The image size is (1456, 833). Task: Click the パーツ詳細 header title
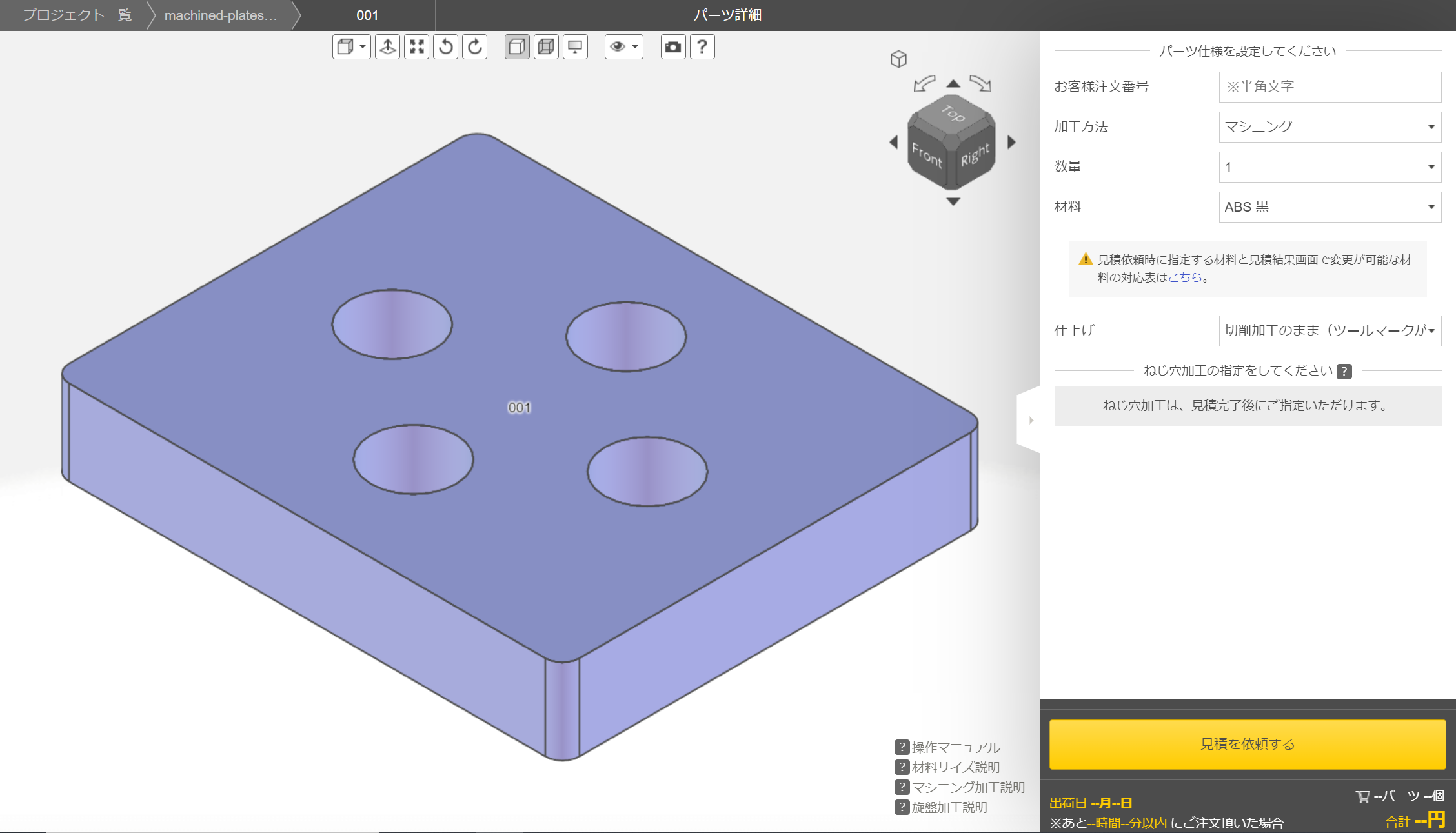pyautogui.click(x=727, y=15)
